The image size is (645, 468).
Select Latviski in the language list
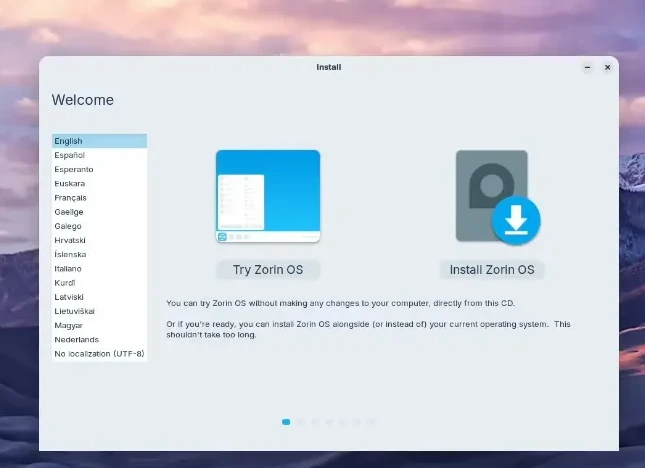(100, 297)
